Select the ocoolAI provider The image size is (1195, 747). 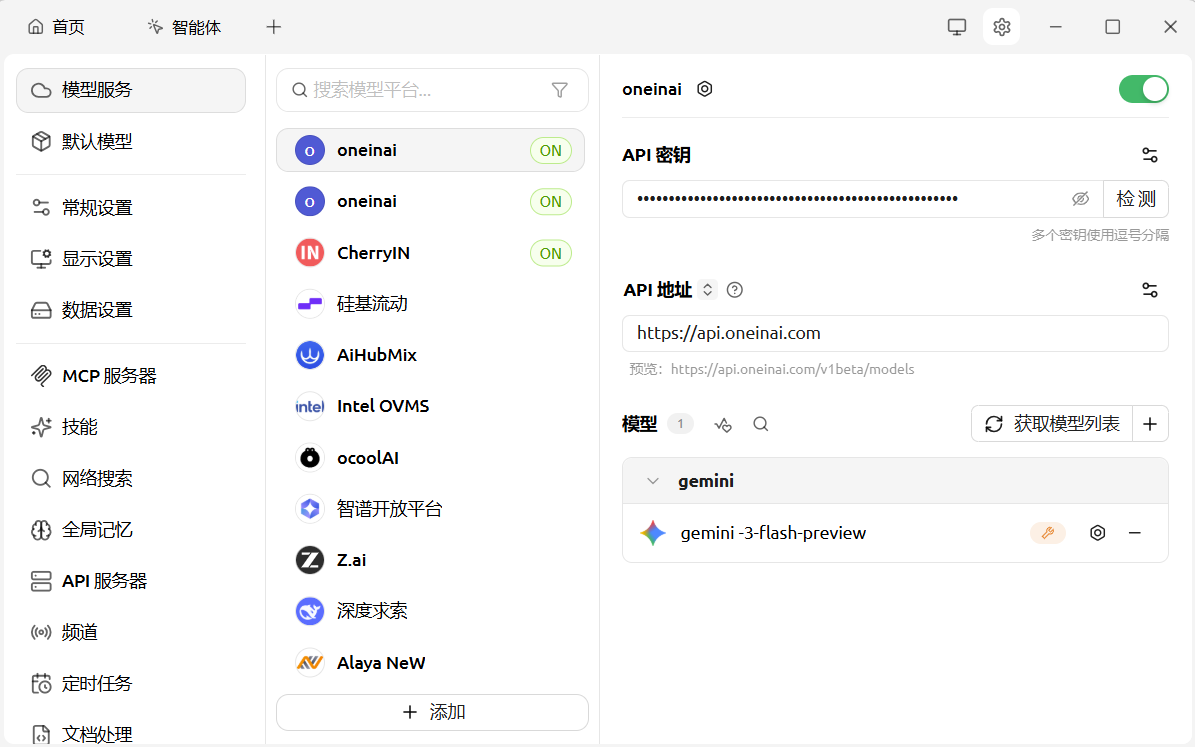pyautogui.click(x=431, y=458)
